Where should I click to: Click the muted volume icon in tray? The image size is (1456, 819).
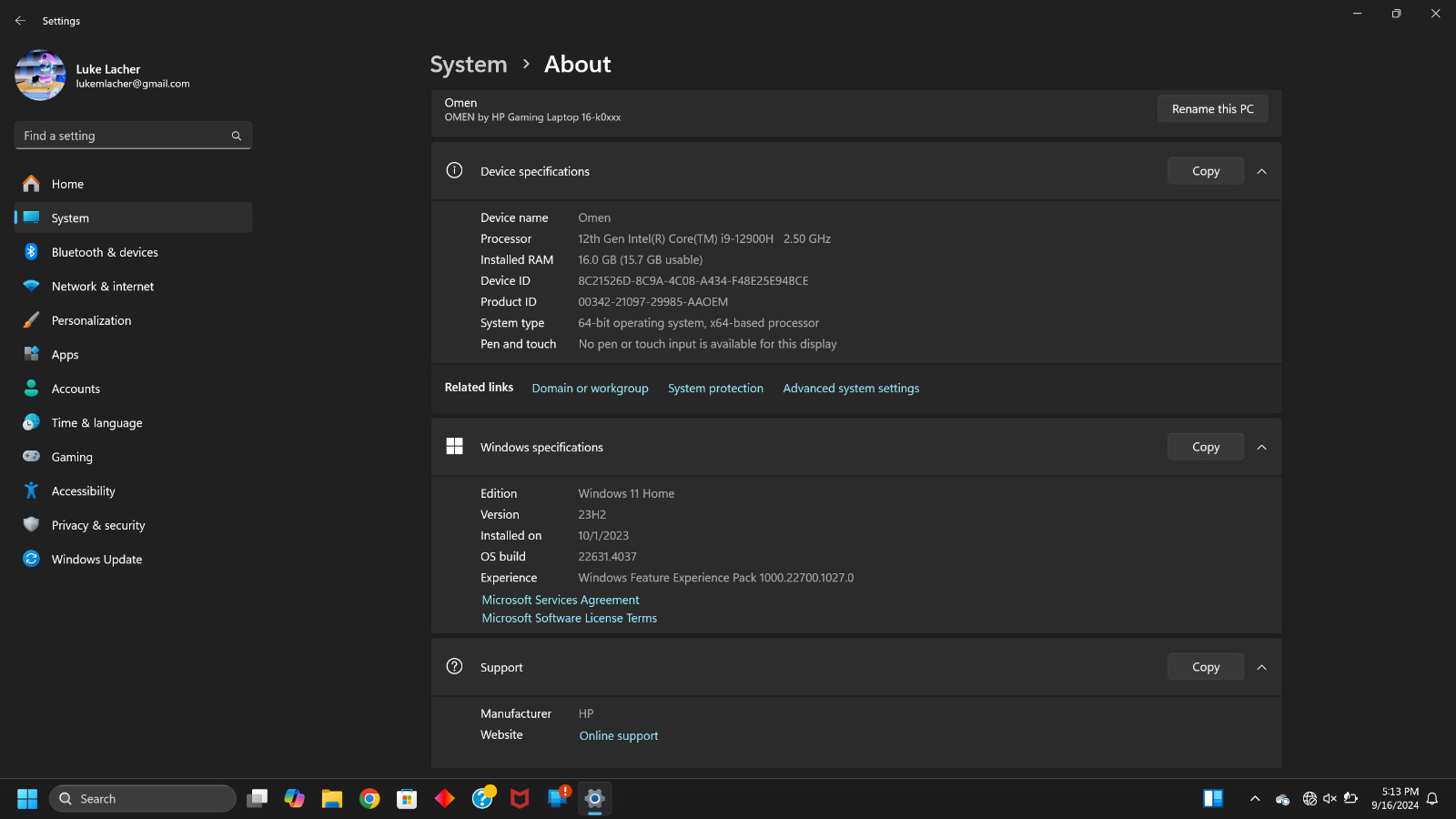click(x=1330, y=799)
